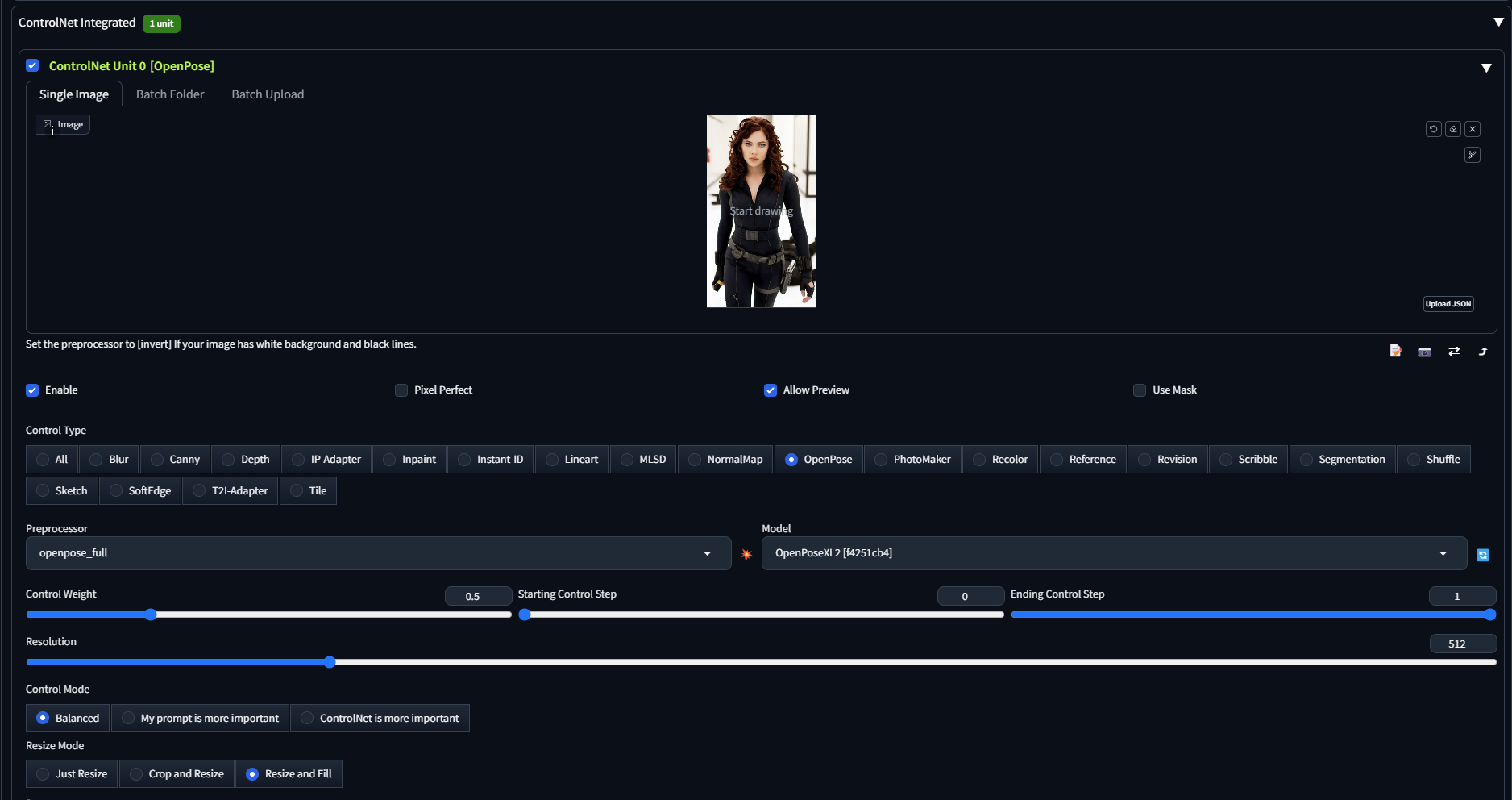This screenshot has width=1512, height=800.
Task: Clear the uploaded image with the X icon
Action: (1473, 128)
